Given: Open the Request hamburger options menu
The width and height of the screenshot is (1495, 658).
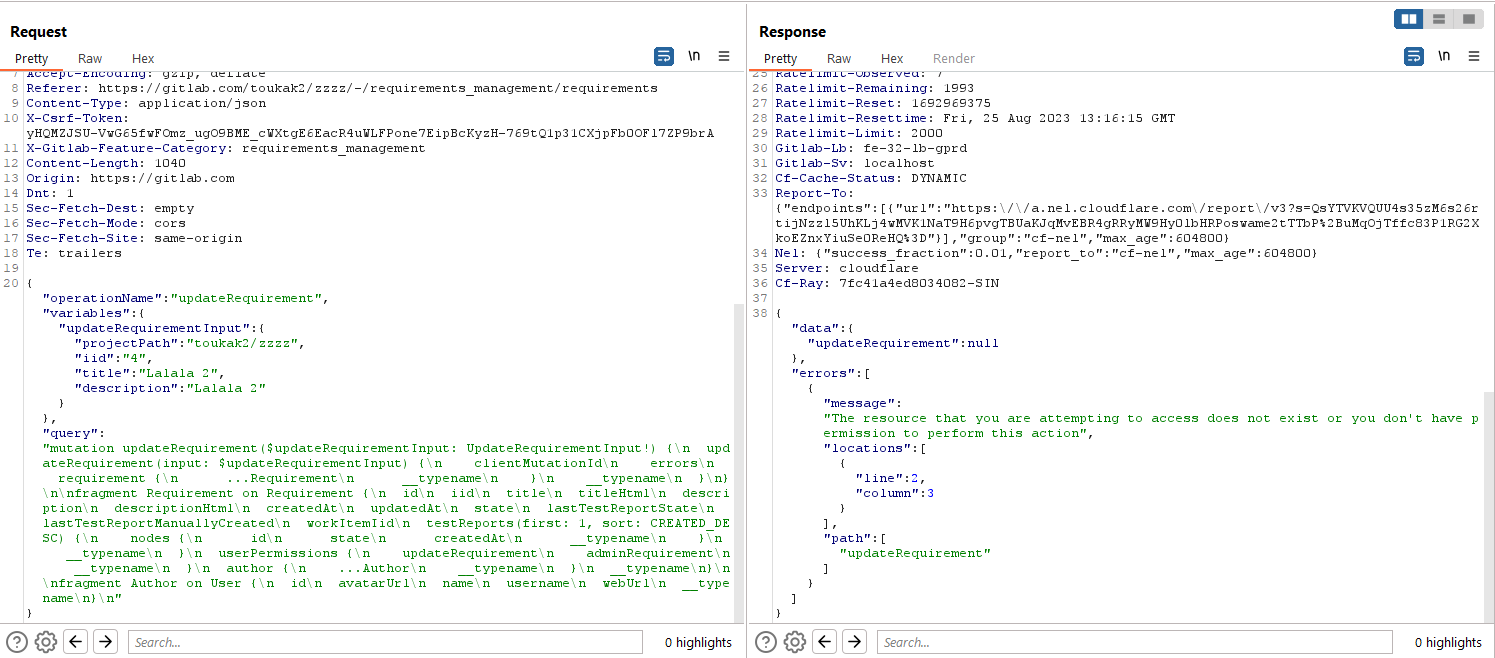Looking at the screenshot, I should tap(724, 57).
